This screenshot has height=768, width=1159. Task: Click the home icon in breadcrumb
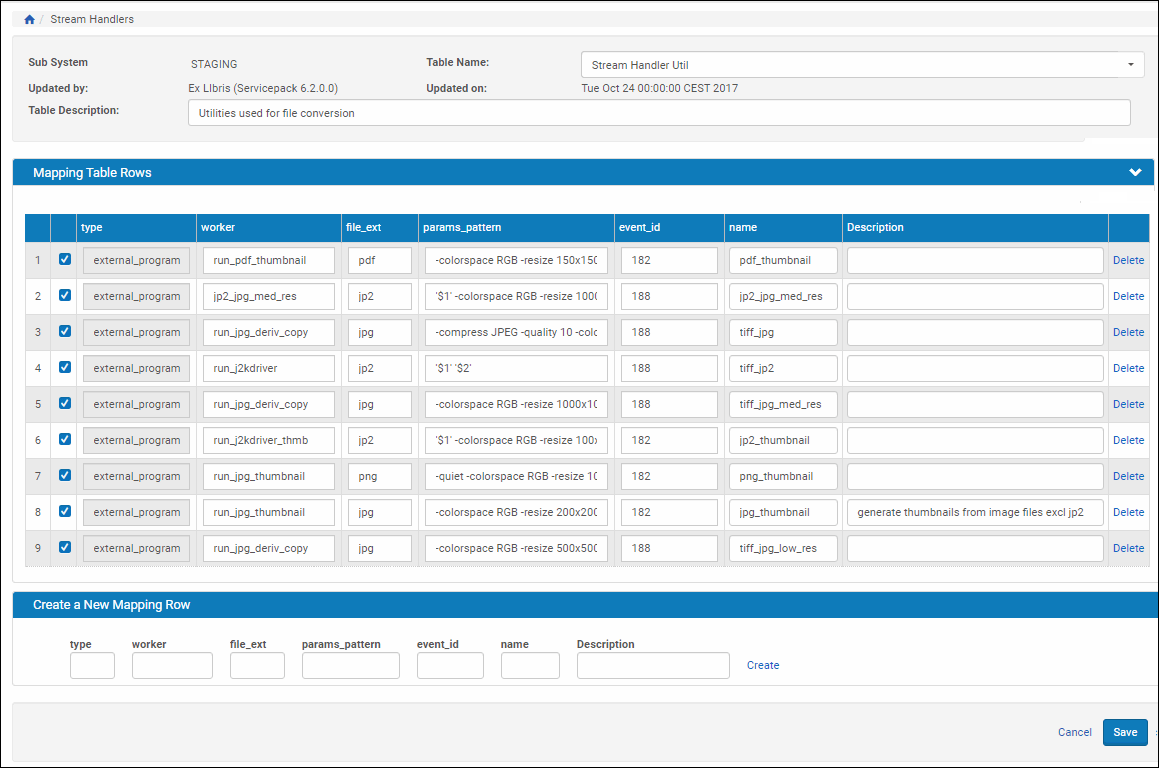pyautogui.click(x=30, y=19)
